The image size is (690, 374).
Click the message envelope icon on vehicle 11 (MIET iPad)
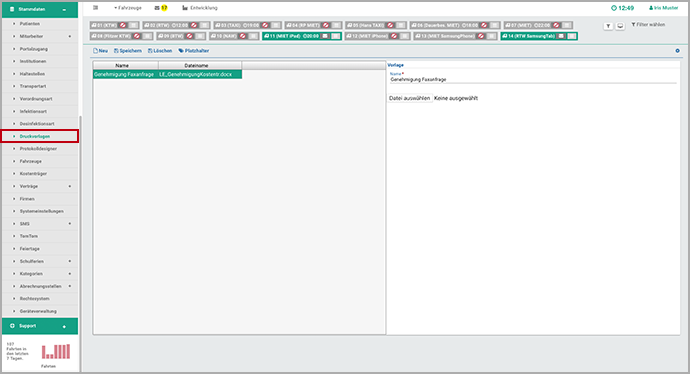click(325, 36)
